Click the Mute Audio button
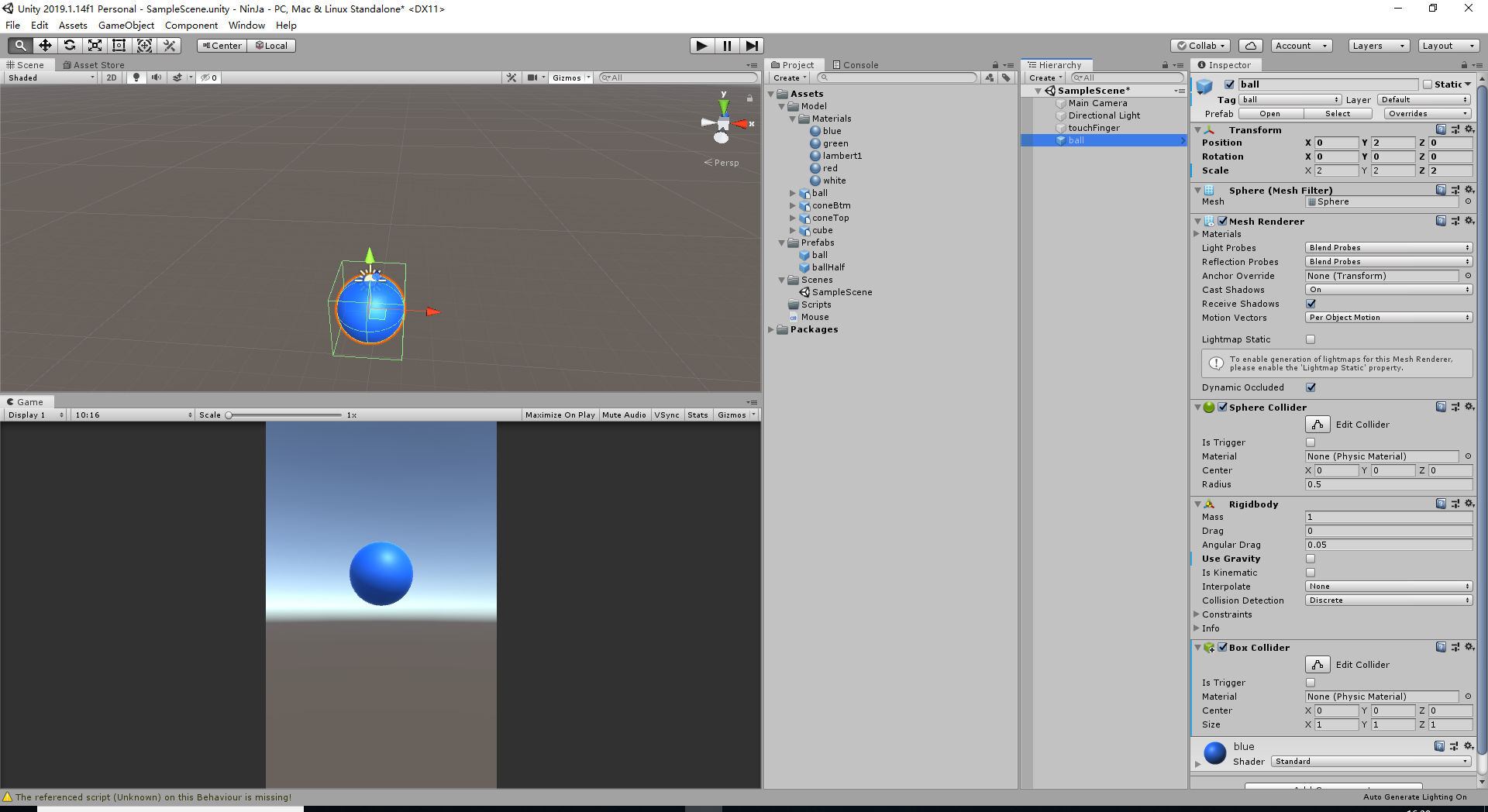This screenshot has width=1488, height=812. (x=624, y=415)
